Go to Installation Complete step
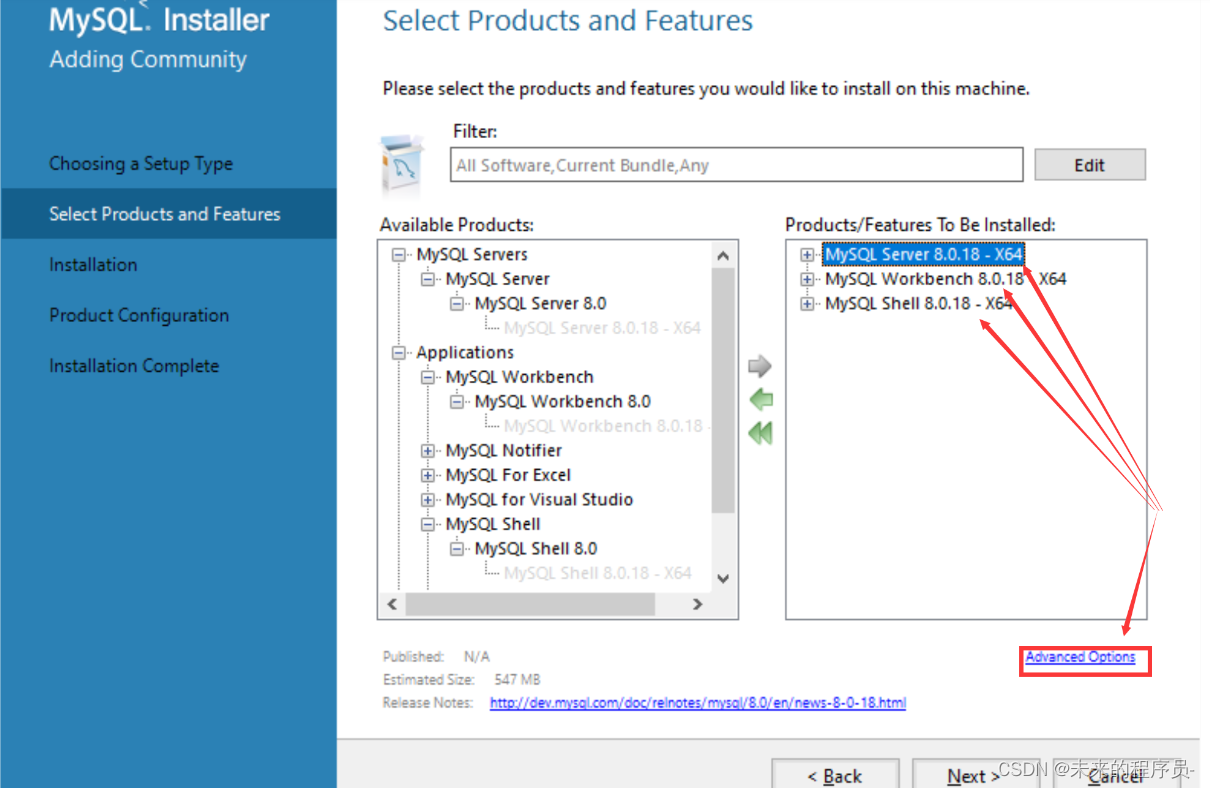The height and width of the screenshot is (788, 1210). point(134,366)
